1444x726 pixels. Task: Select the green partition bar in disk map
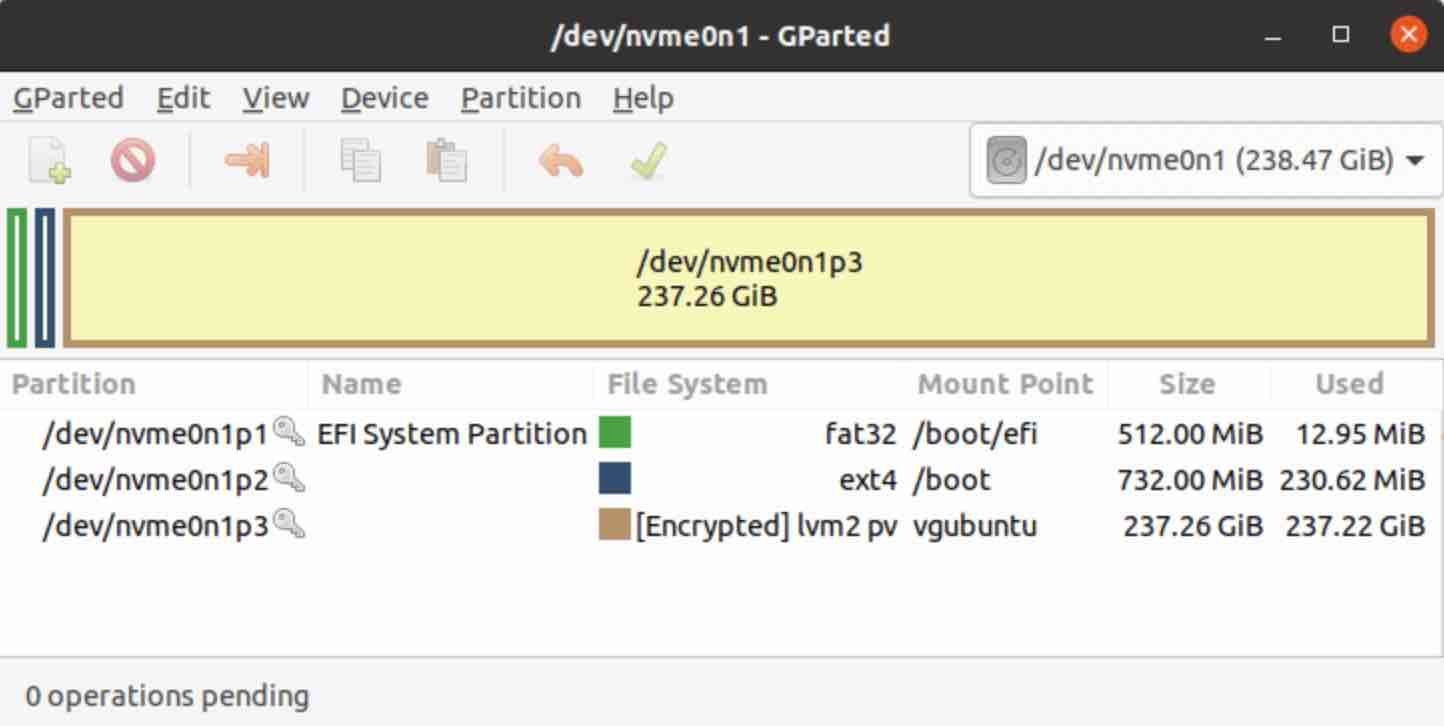pyautogui.click(x=17, y=278)
